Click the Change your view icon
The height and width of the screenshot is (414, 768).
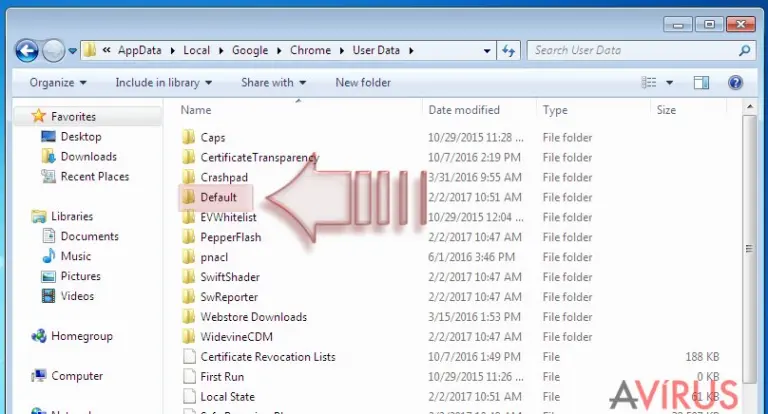pyautogui.click(x=649, y=83)
